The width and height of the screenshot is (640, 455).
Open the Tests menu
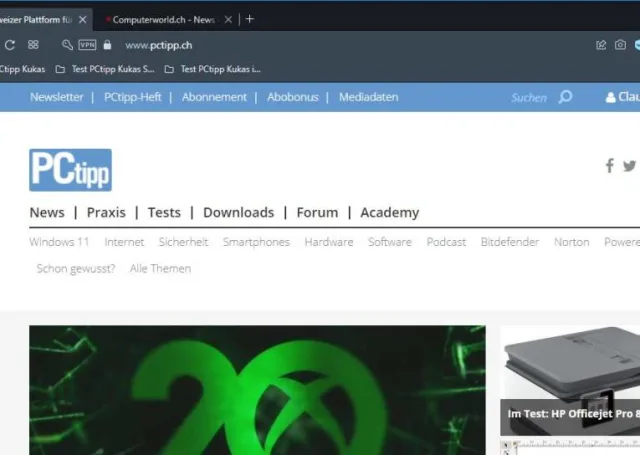[164, 213]
